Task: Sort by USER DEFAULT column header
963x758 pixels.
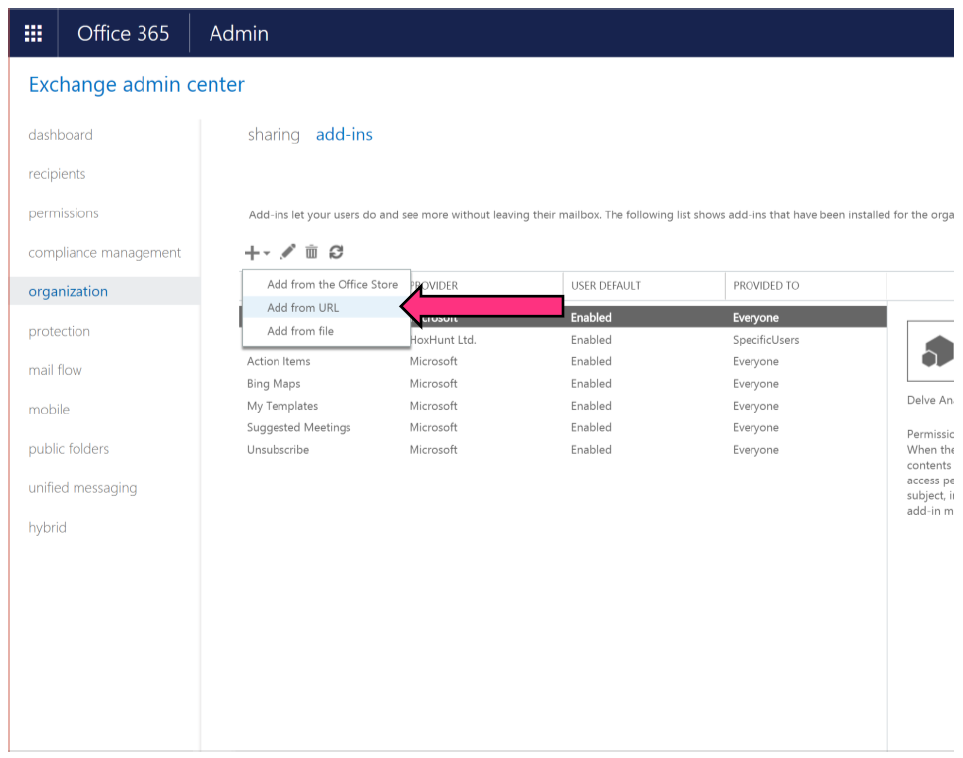Action: pos(606,286)
